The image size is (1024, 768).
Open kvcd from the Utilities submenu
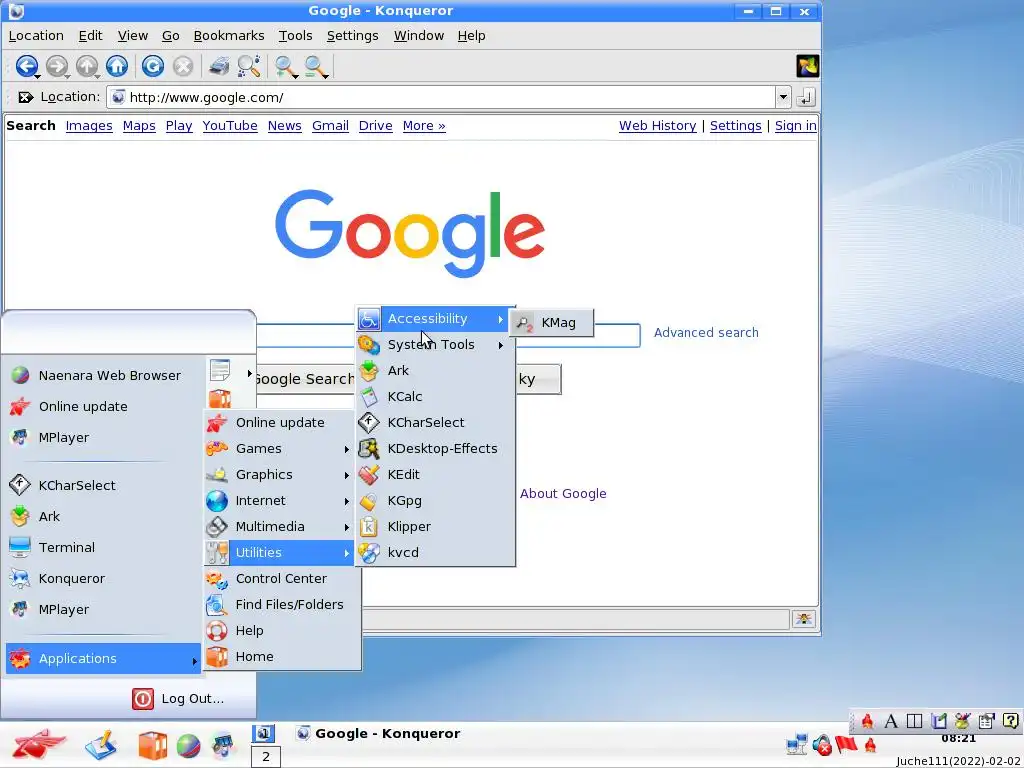(436, 552)
